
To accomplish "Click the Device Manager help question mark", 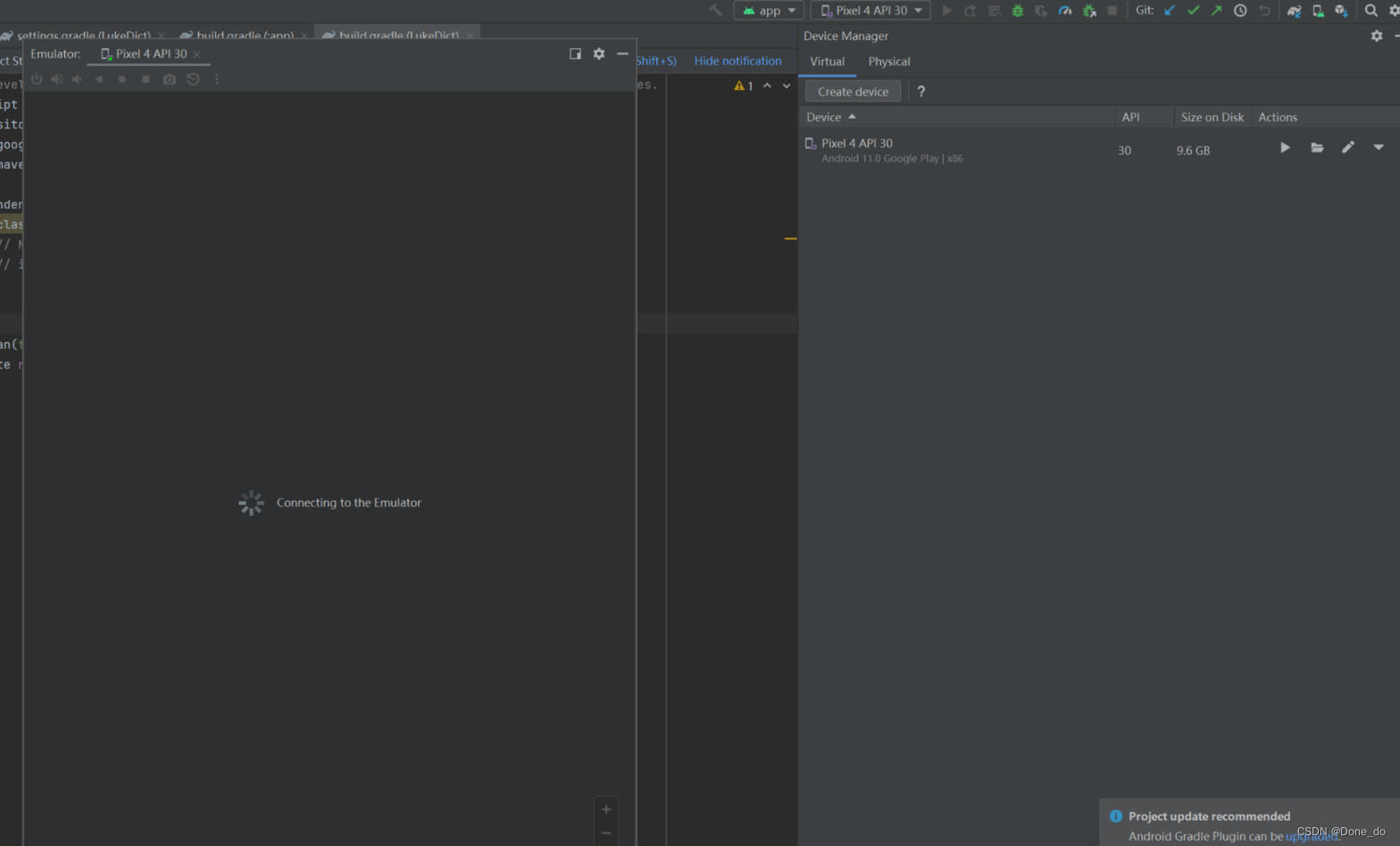I will (921, 91).
